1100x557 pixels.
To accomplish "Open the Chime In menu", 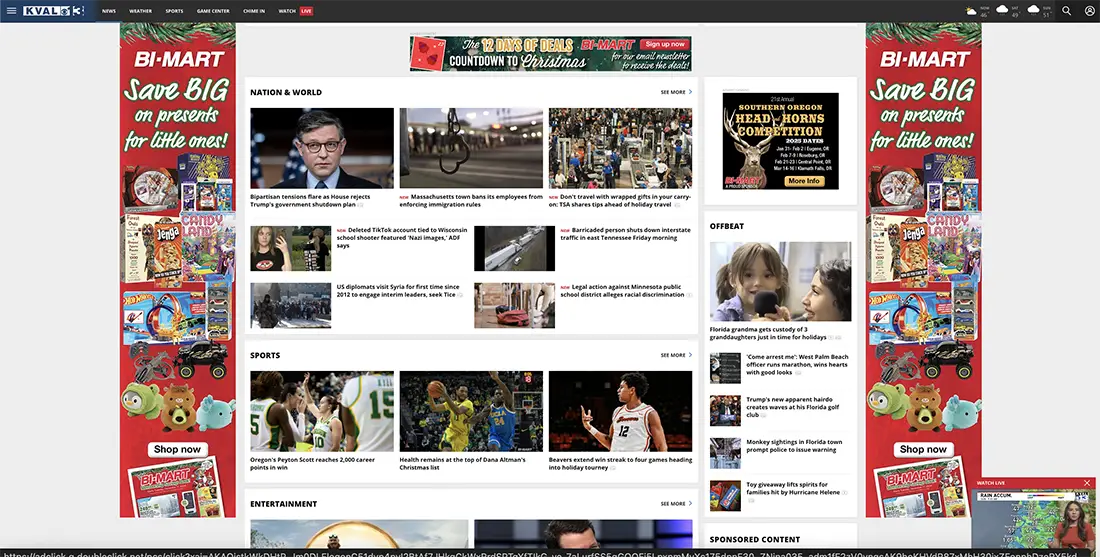I will point(254,11).
